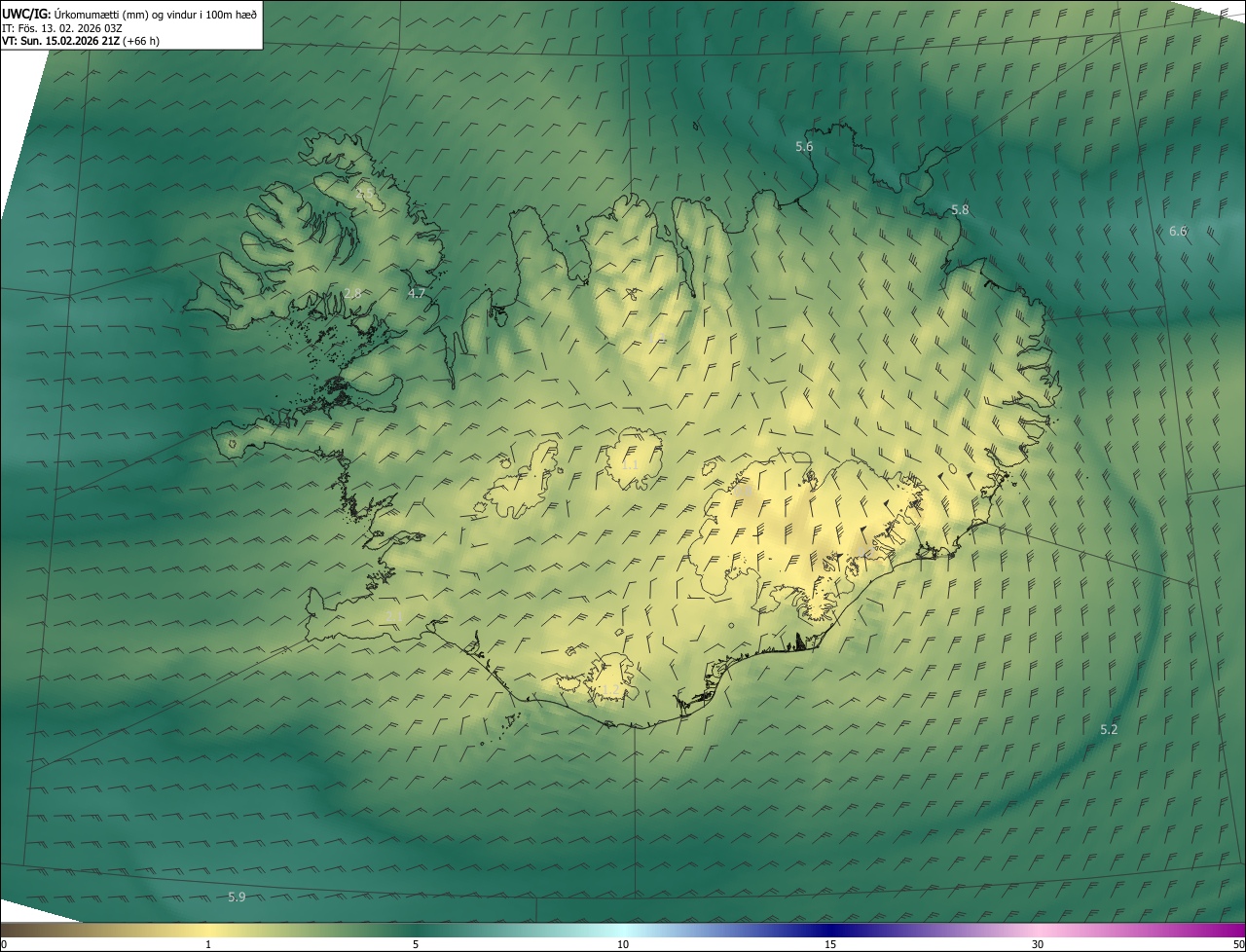The width and height of the screenshot is (1246, 952).
Task: Click the 5.9 value label on the map
Action: pos(237,897)
